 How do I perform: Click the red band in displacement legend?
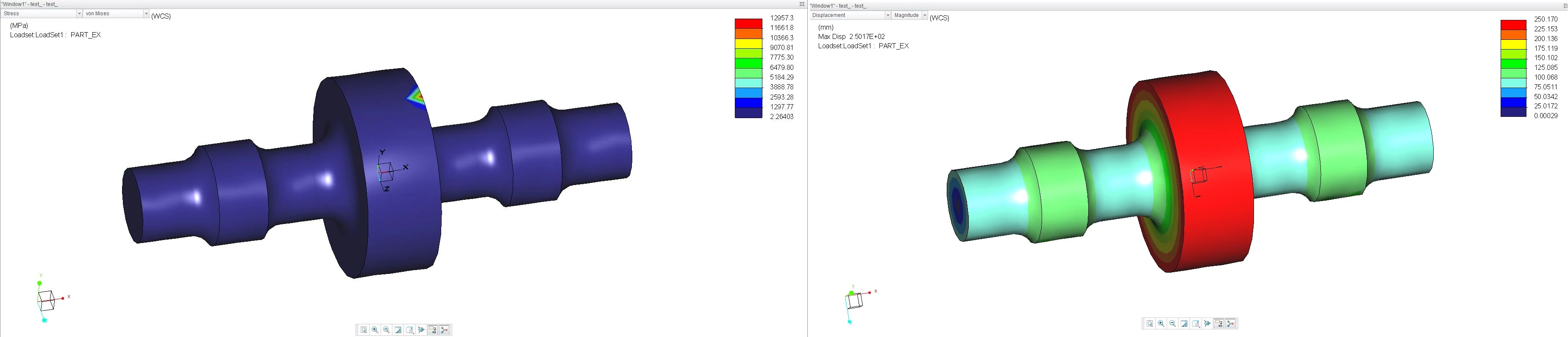pos(1513,24)
